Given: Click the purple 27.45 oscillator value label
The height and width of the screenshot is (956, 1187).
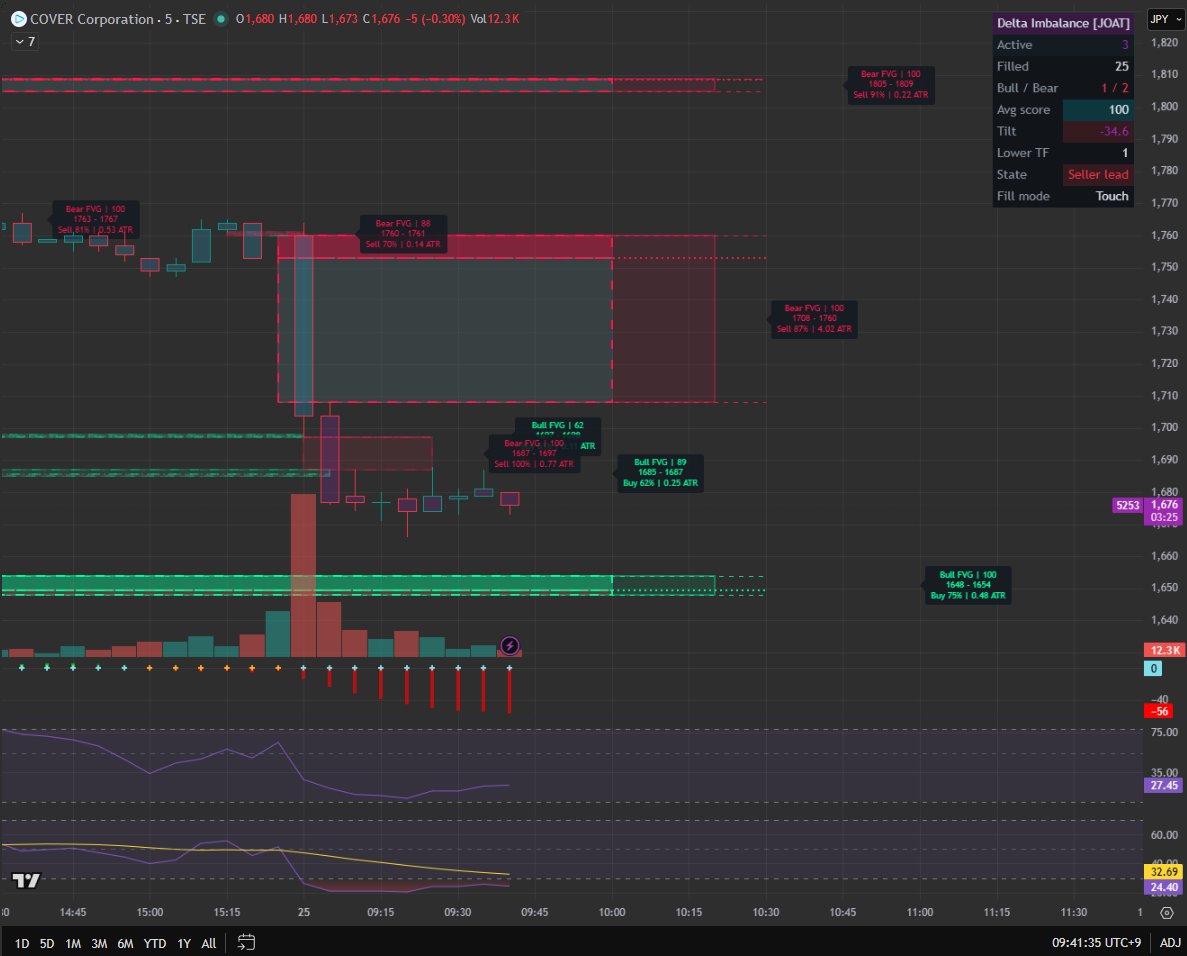Looking at the screenshot, I should tap(1164, 786).
